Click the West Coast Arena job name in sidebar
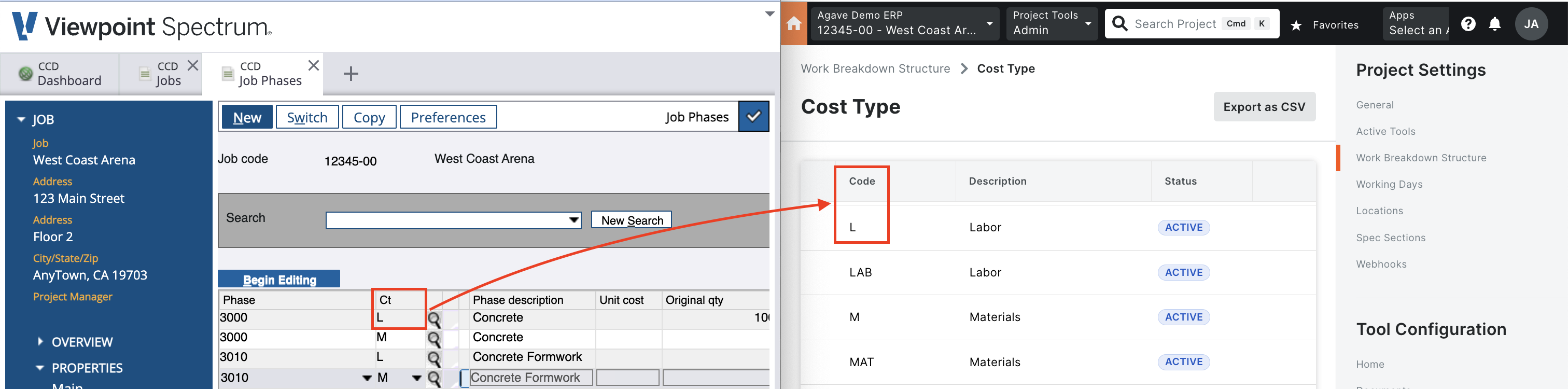This screenshot has height=389, width=1568. coord(84,160)
